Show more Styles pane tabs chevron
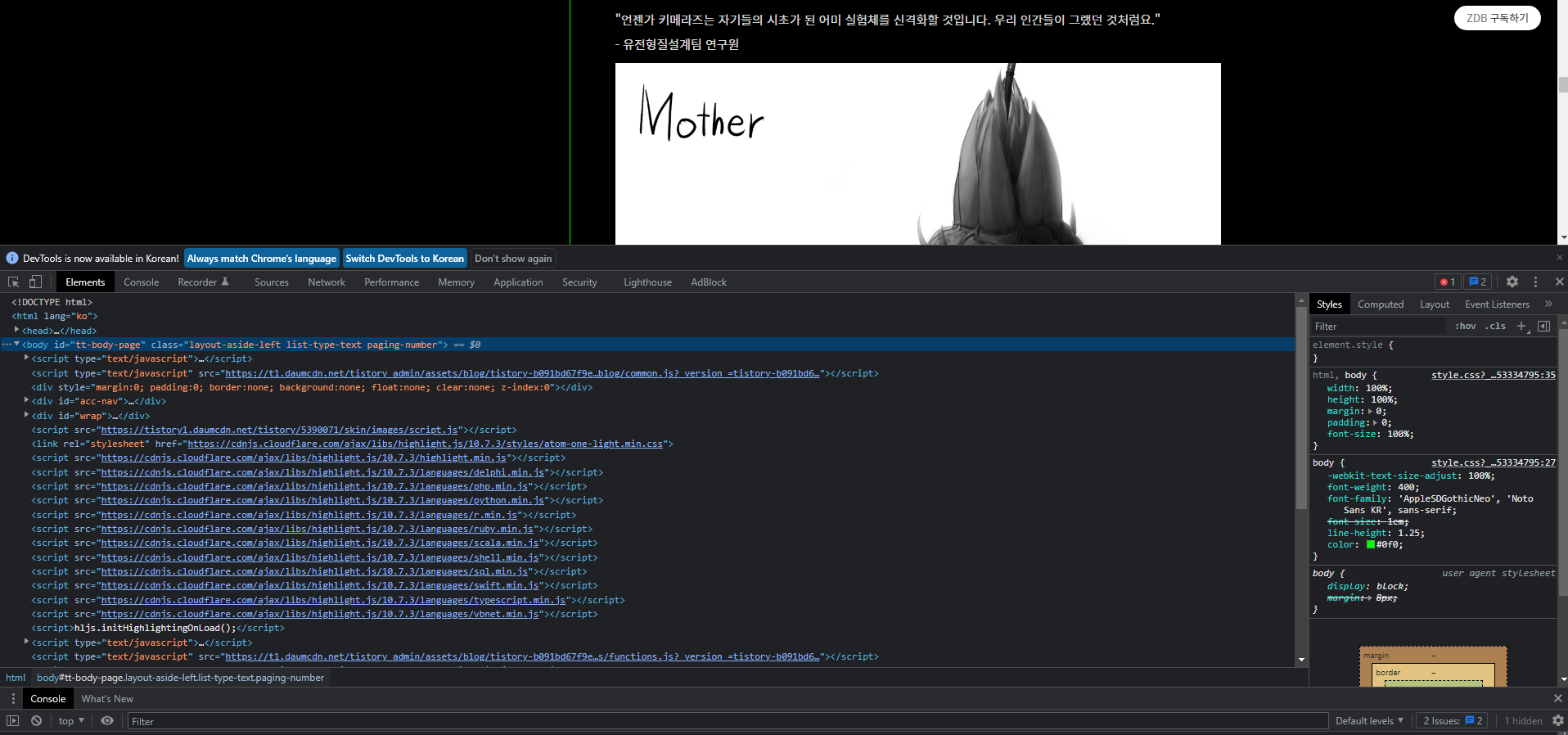1568x735 pixels. click(x=1548, y=304)
